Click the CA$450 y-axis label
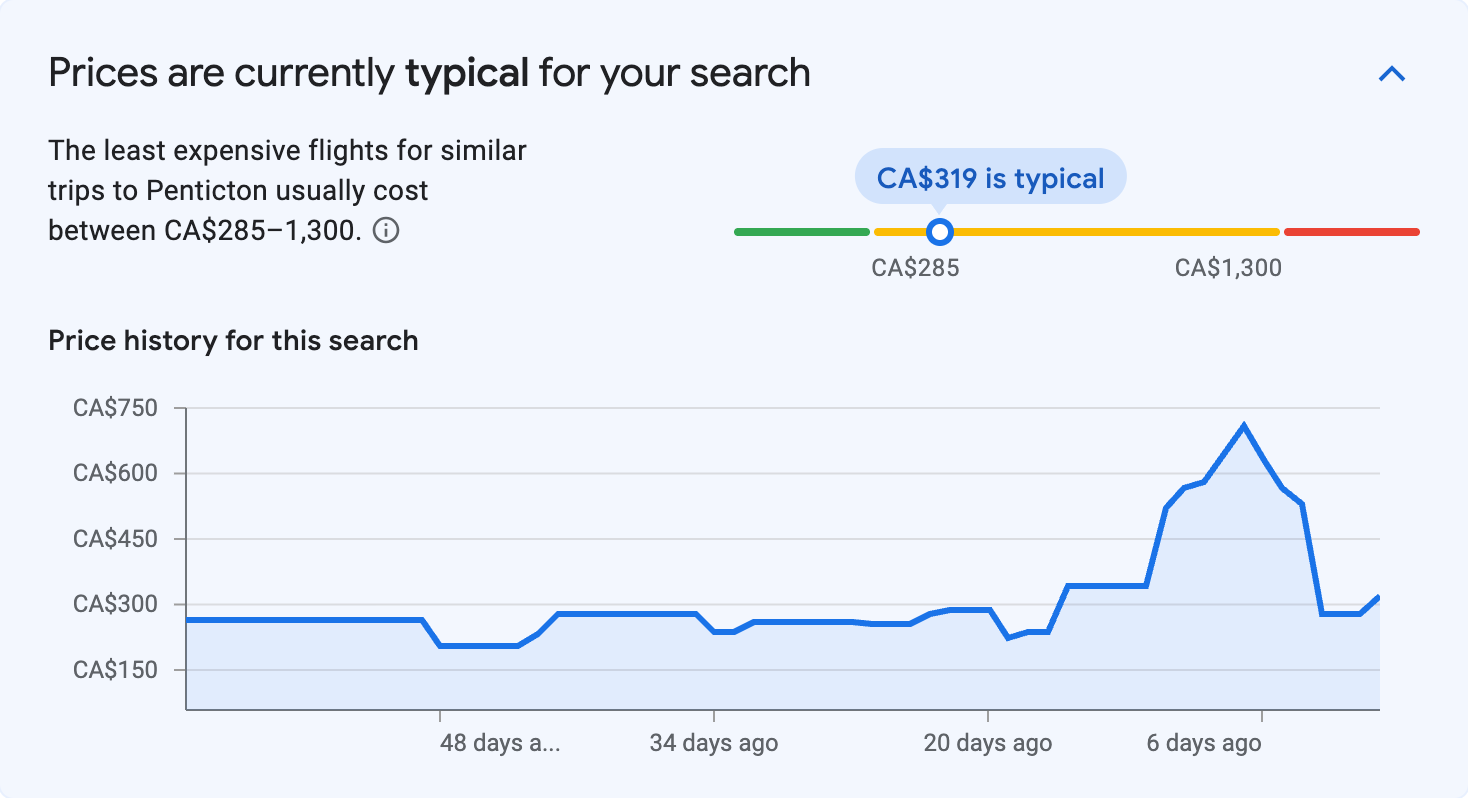Screen dimensions: 1468x798 pyautogui.click(x=115, y=539)
